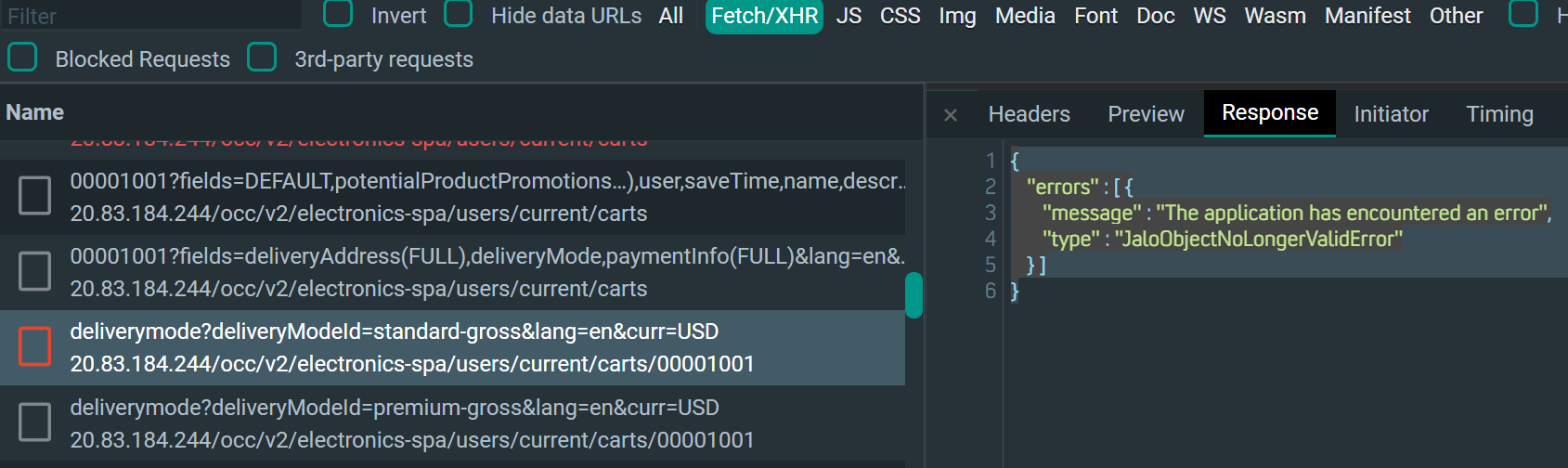The height and width of the screenshot is (468, 1568).
Task: Click red error icon of standard-gross request
Action: 35,346
